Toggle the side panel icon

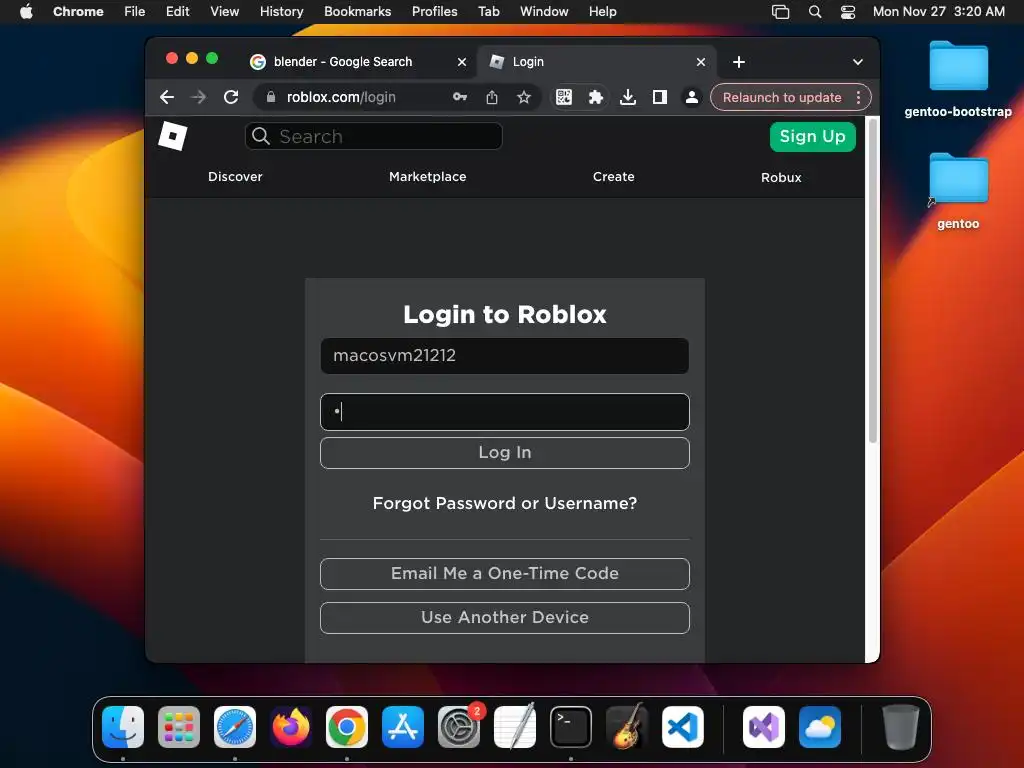[660, 97]
